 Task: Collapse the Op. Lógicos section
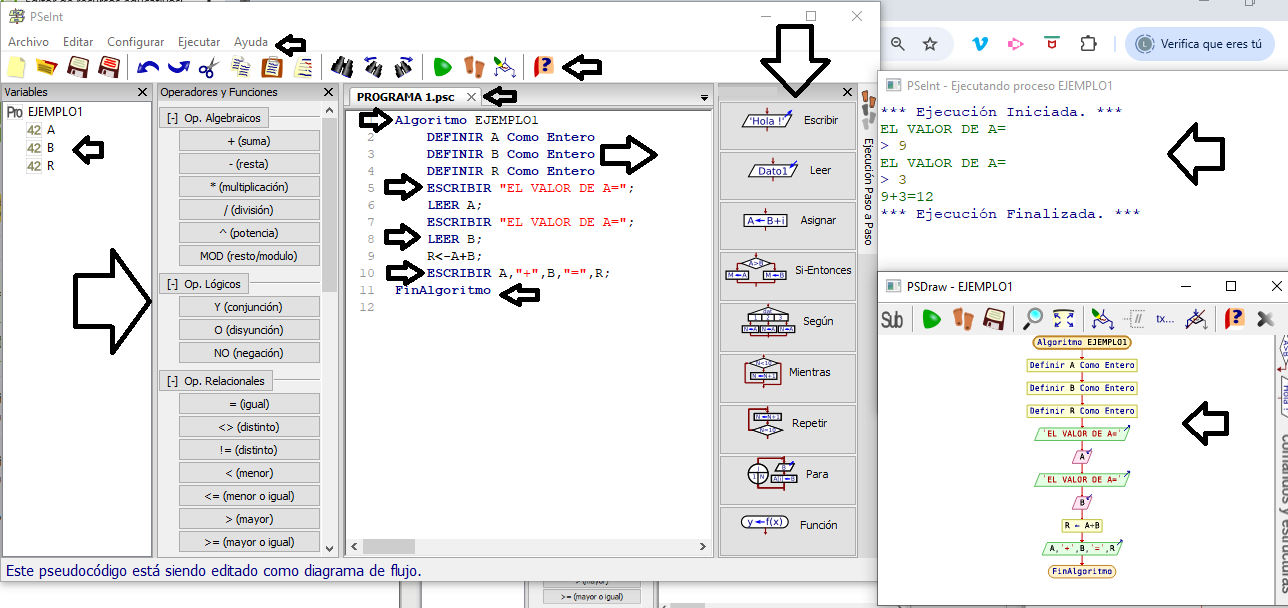[173, 285]
